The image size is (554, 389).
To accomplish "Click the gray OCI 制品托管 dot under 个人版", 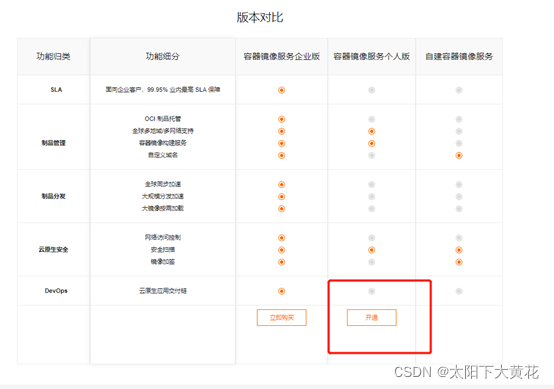I will coord(371,119).
